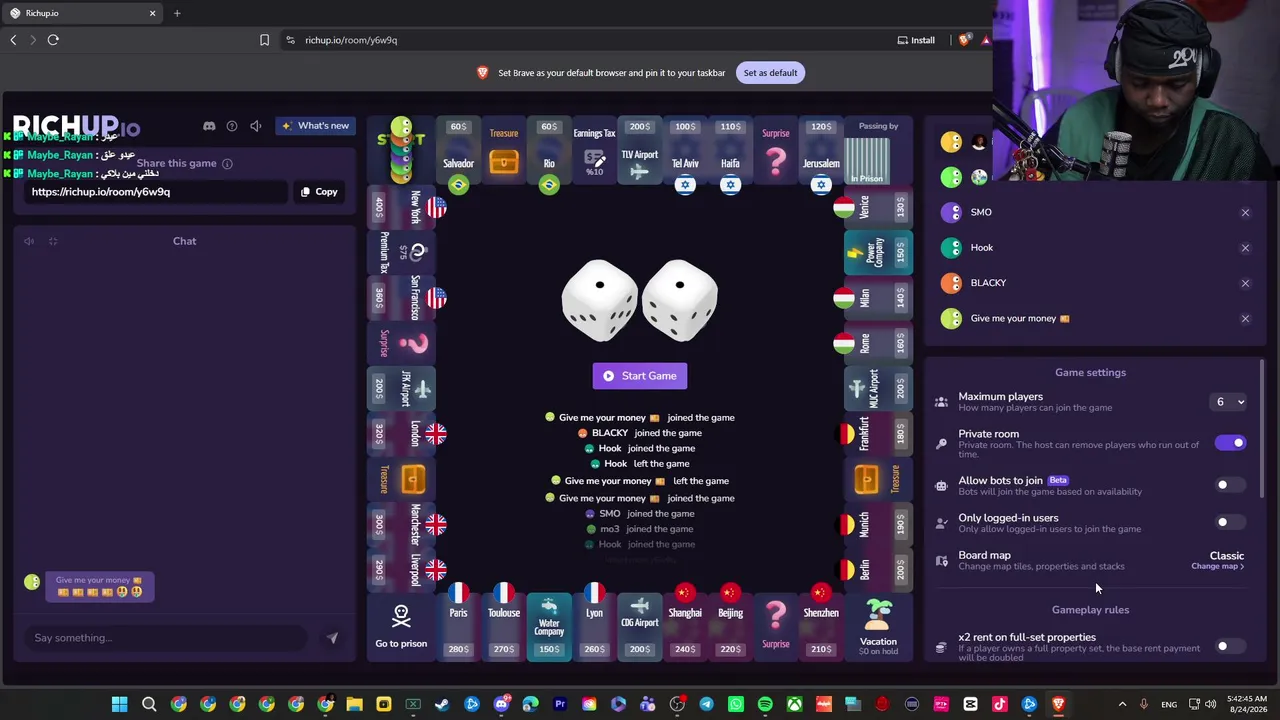Click the Power Company tile
This screenshot has width=1280, height=720.
pos(878,253)
